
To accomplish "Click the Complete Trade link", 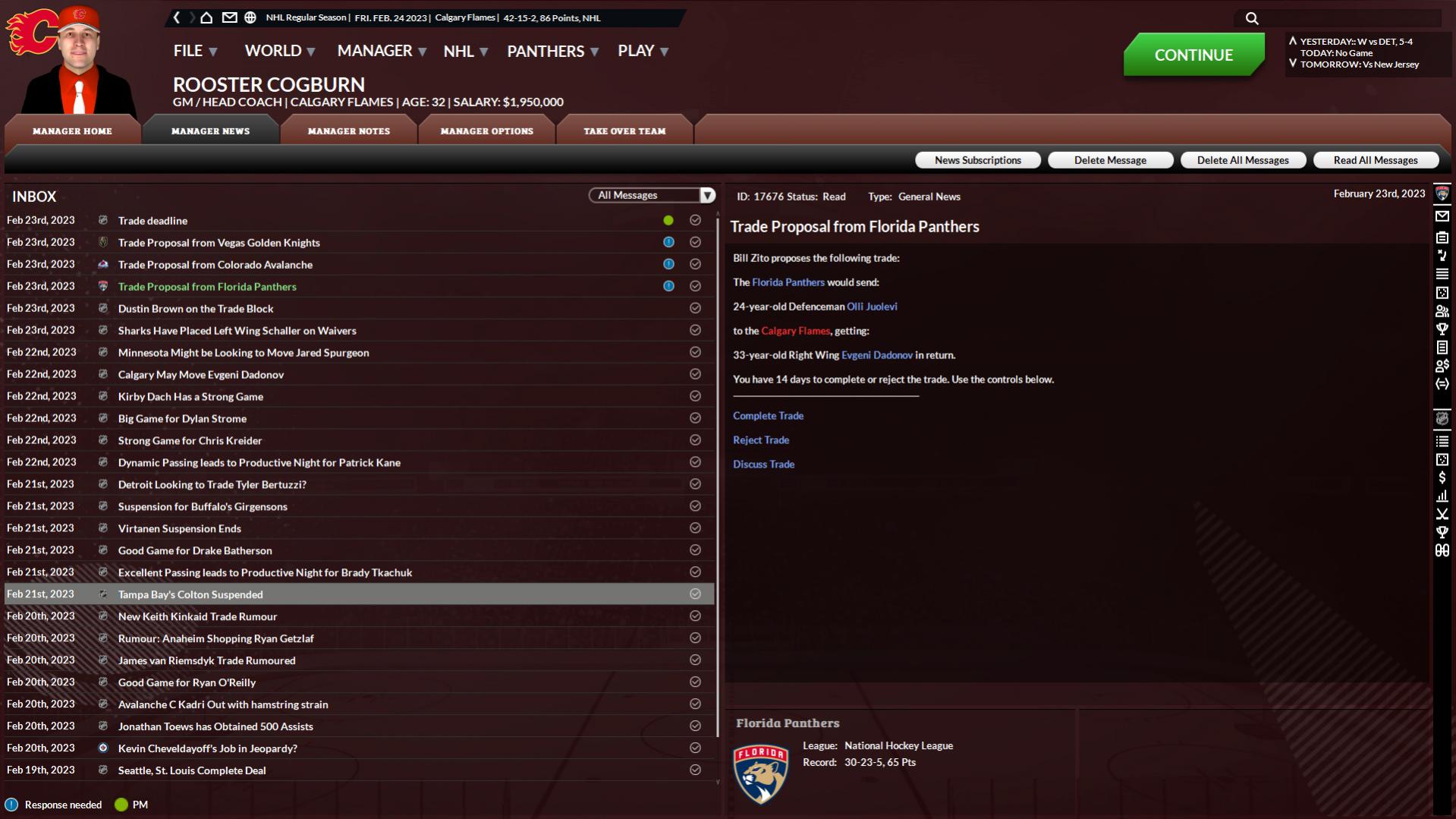I will pyautogui.click(x=768, y=416).
